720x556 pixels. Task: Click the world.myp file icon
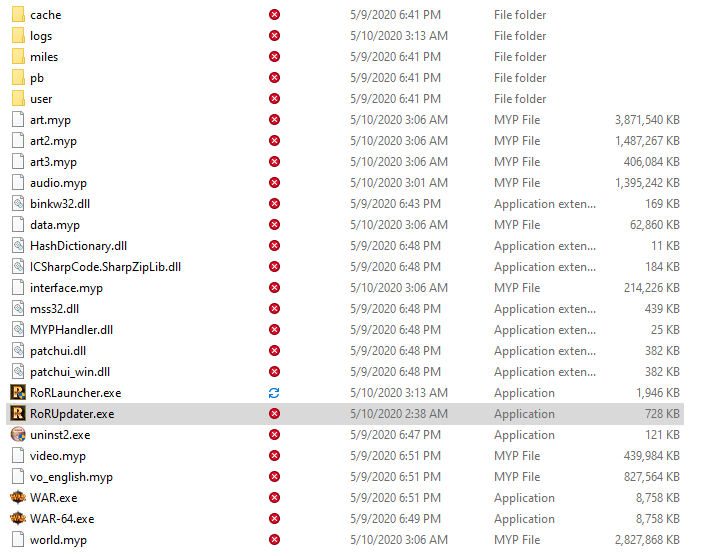[x=18, y=540]
